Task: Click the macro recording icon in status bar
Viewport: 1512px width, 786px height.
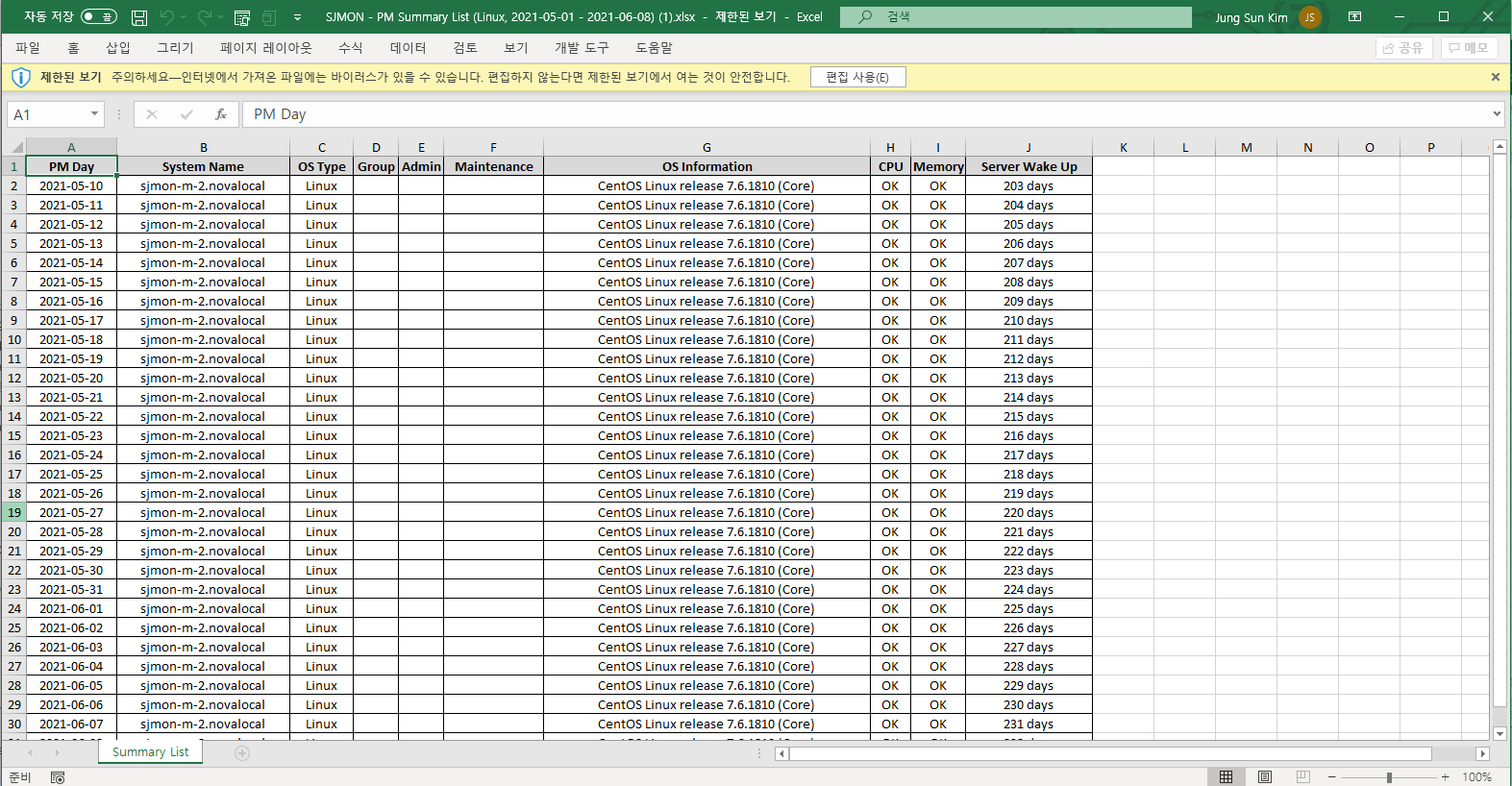Action: 58,777
